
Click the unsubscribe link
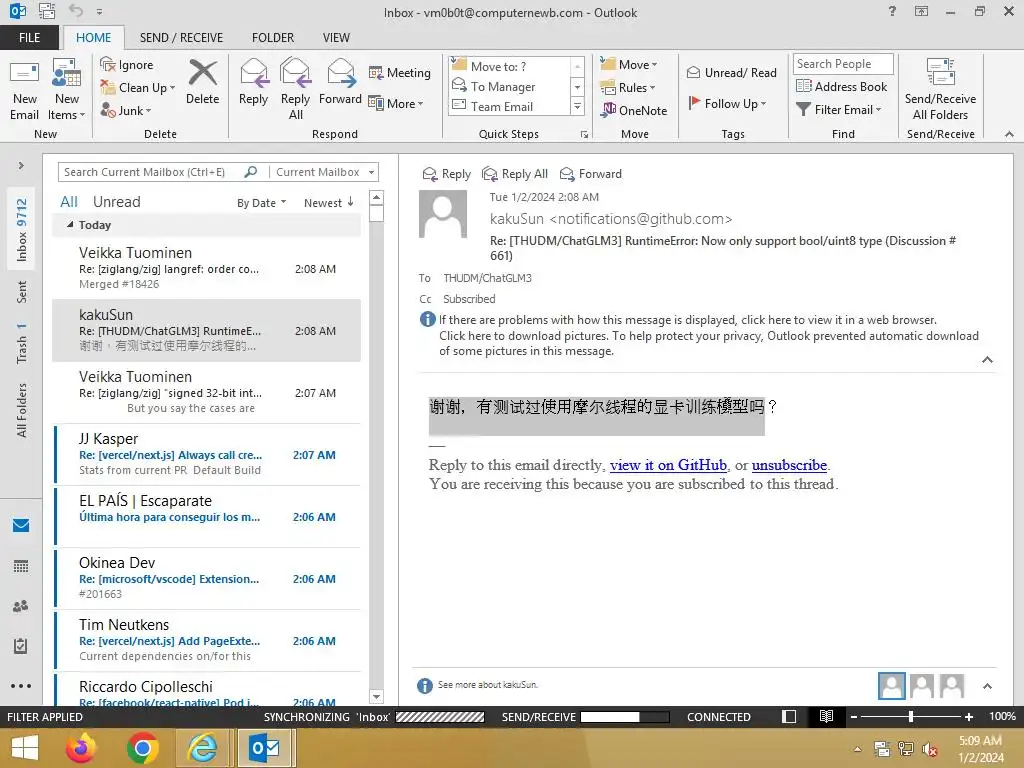click(x=789, y=465)
